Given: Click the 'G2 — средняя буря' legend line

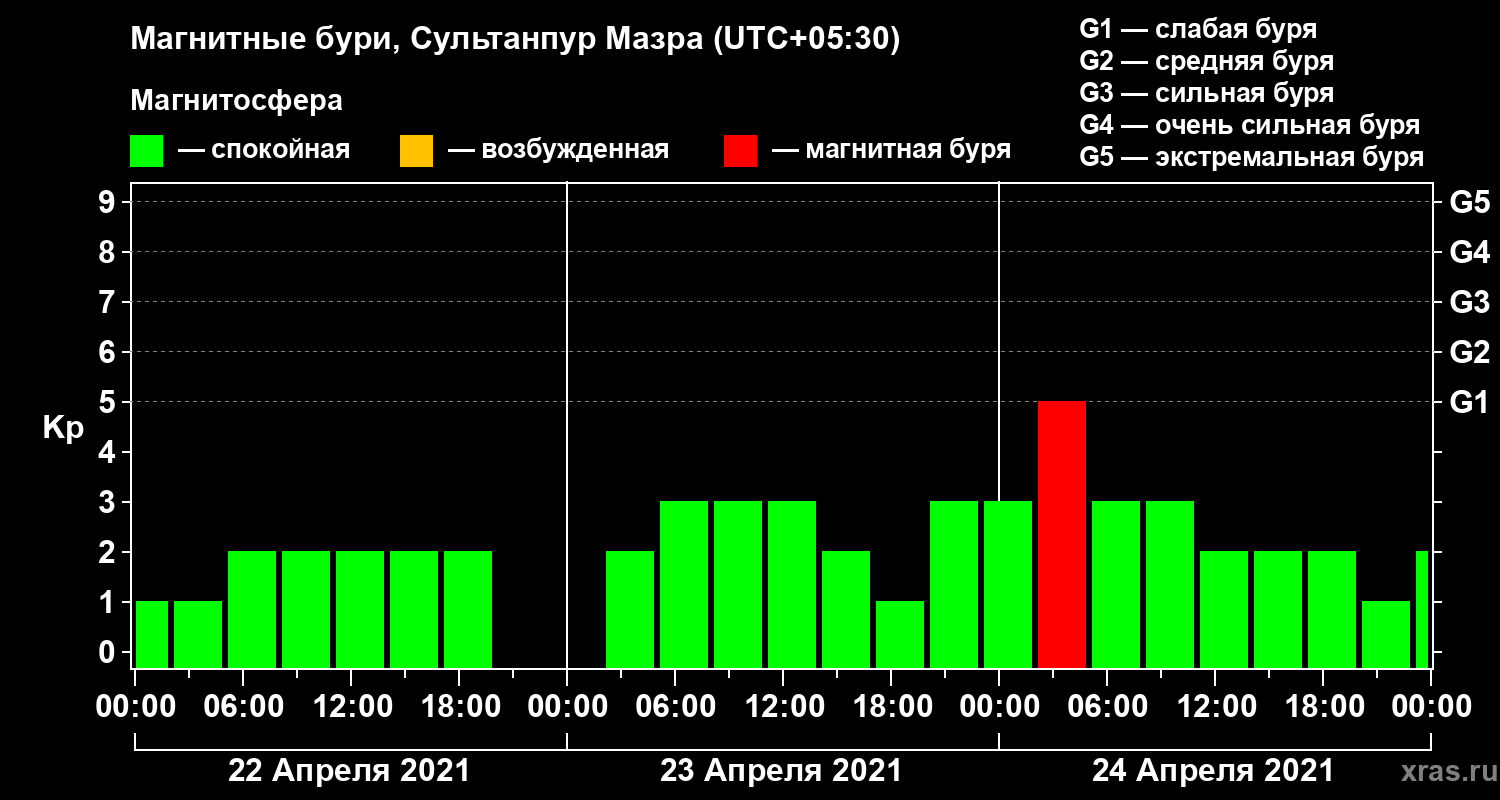Looking at the screenshot, I should (1207, 61).
